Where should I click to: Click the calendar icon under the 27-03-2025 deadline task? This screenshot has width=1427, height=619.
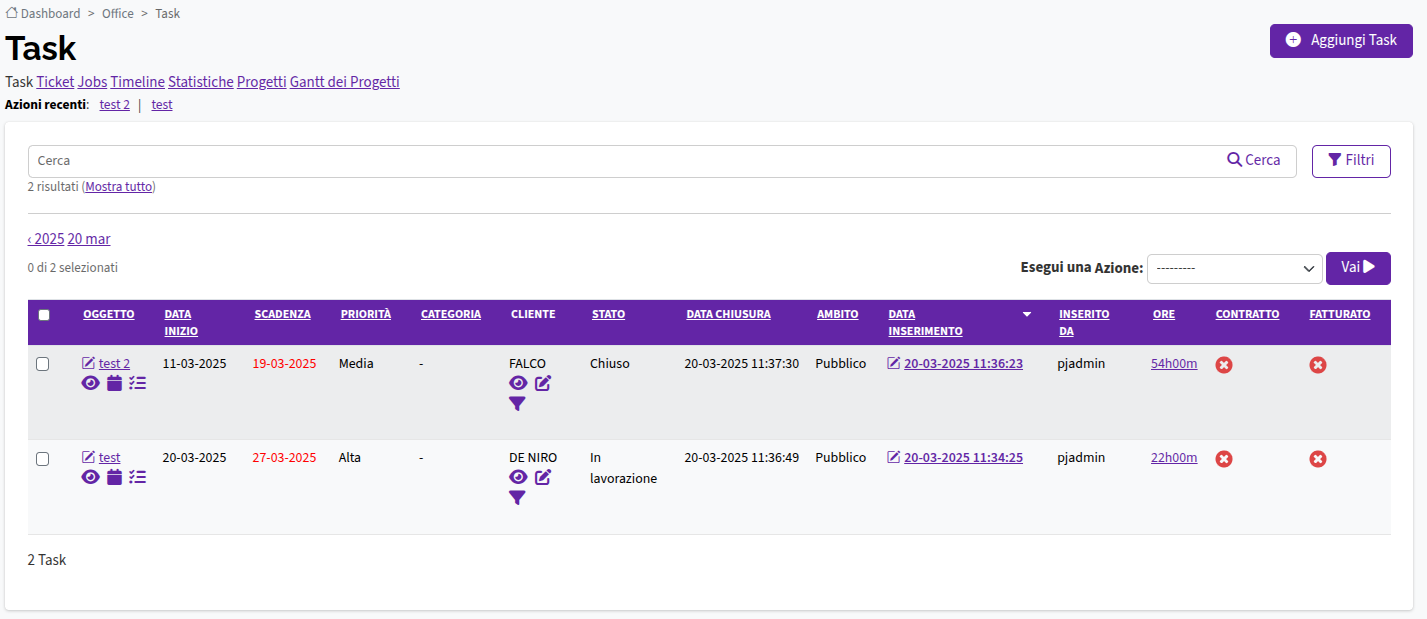pyautogui.click(x=114, y=477)
